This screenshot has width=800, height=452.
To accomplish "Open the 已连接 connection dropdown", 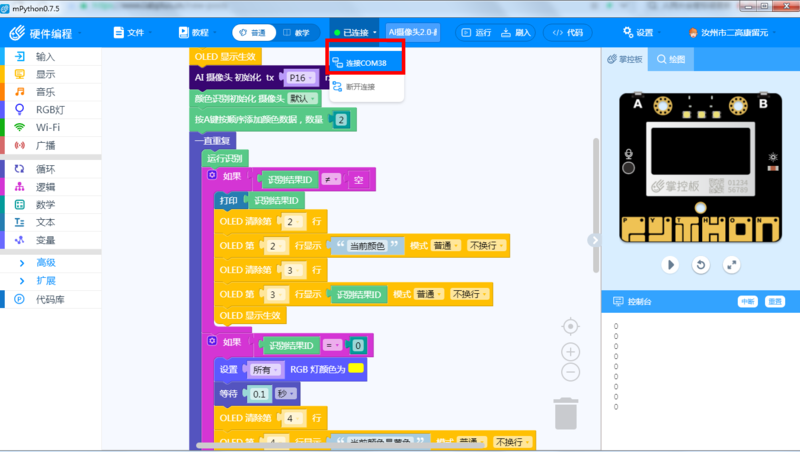I will pyautogui.click(x=357, y=32).
